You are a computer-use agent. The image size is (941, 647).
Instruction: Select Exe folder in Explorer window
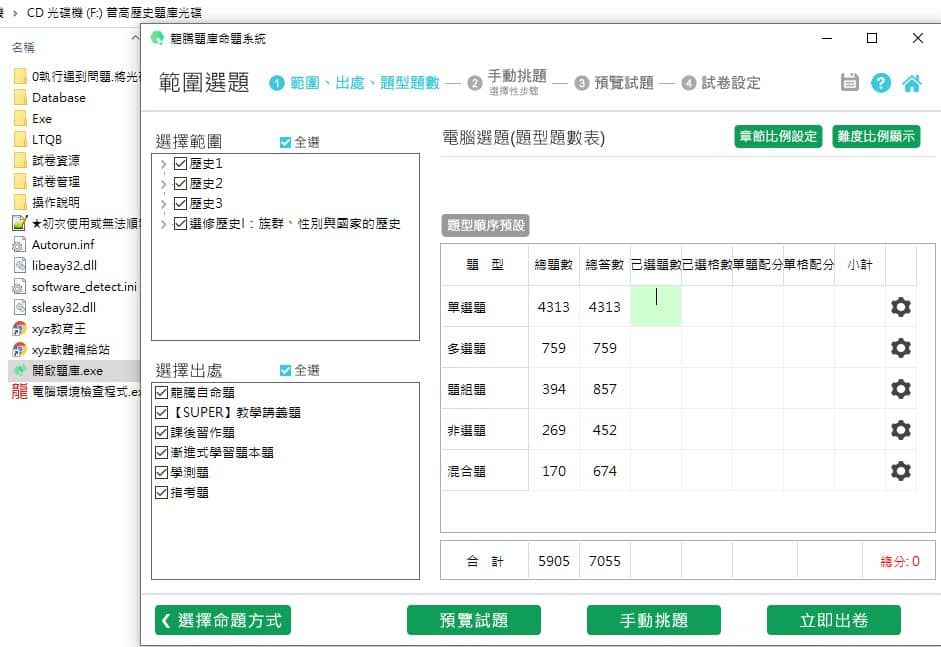click(x=41, y=118)
